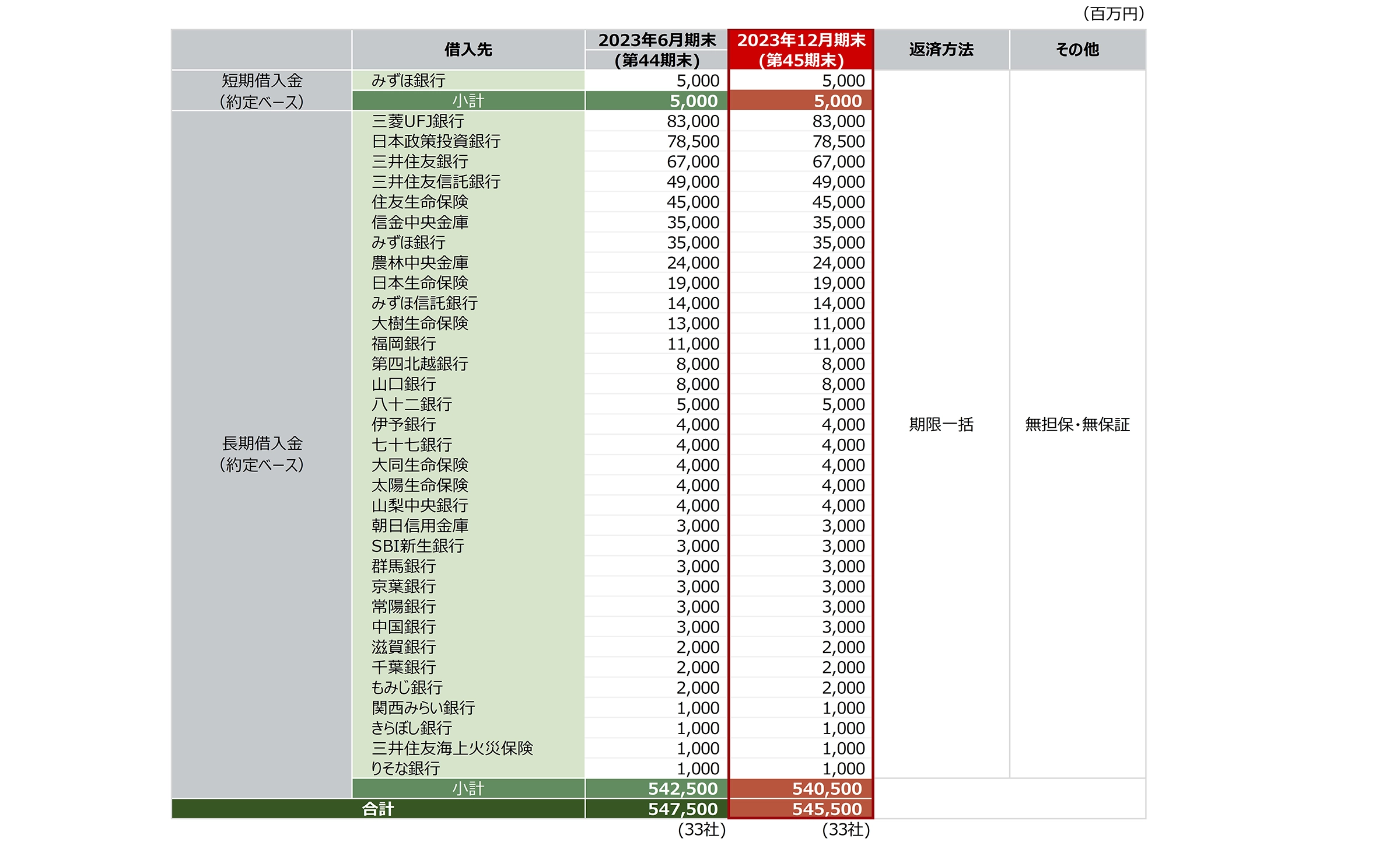Click the 大樹生命保険 lender cell
Image resolution: width=1400 pixels, height=842 pixels.
[x=468, y=323]
